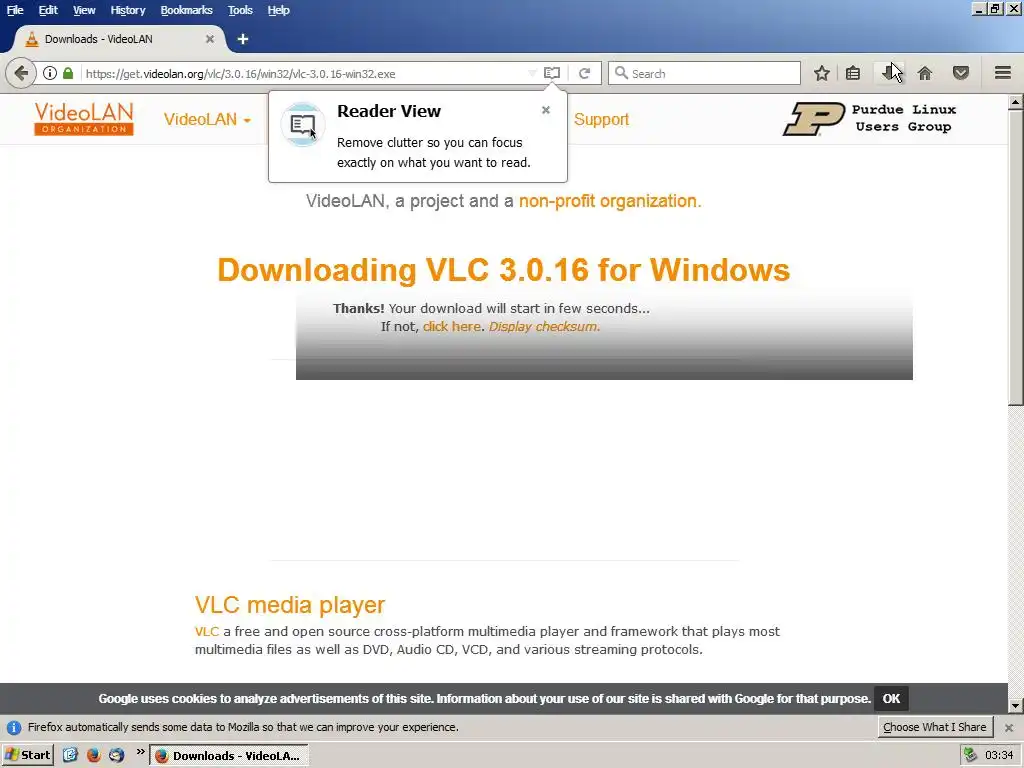Open a new tab with plus button
This screenshot has height=768, width=1024.
(x=243, y=39)
